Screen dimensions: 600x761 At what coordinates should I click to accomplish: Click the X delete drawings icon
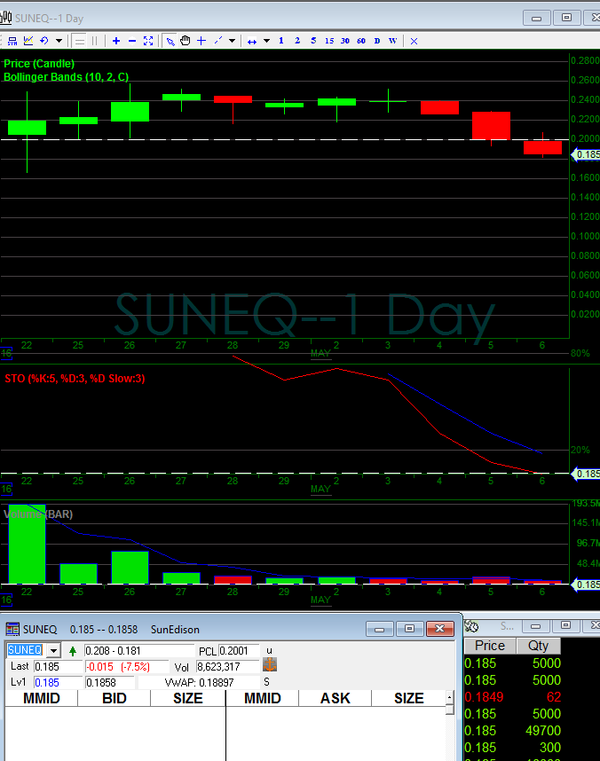coord(414,41)
